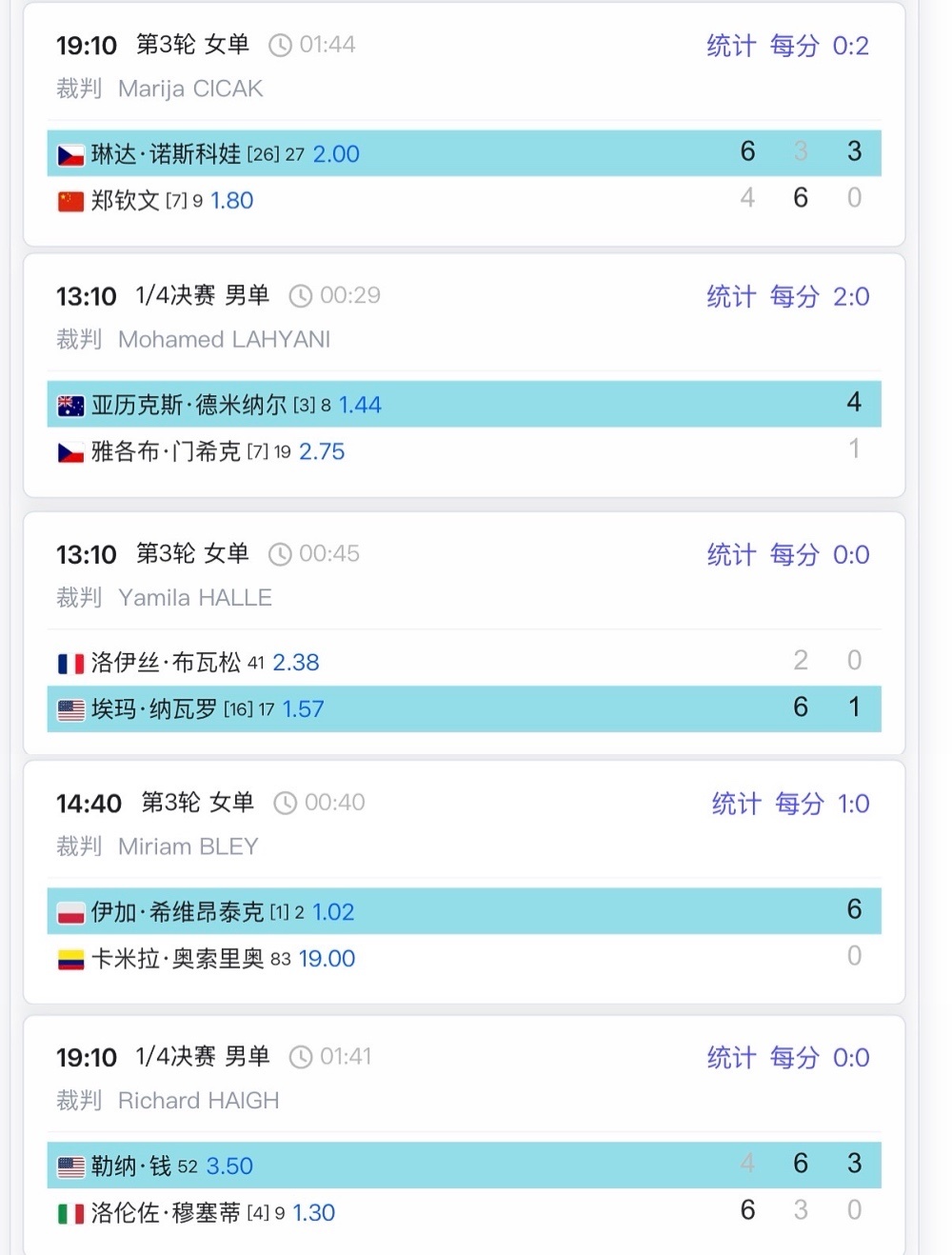Click Colombia flag beside 卡米拉·奥索里奥

(x=70, y=959)
